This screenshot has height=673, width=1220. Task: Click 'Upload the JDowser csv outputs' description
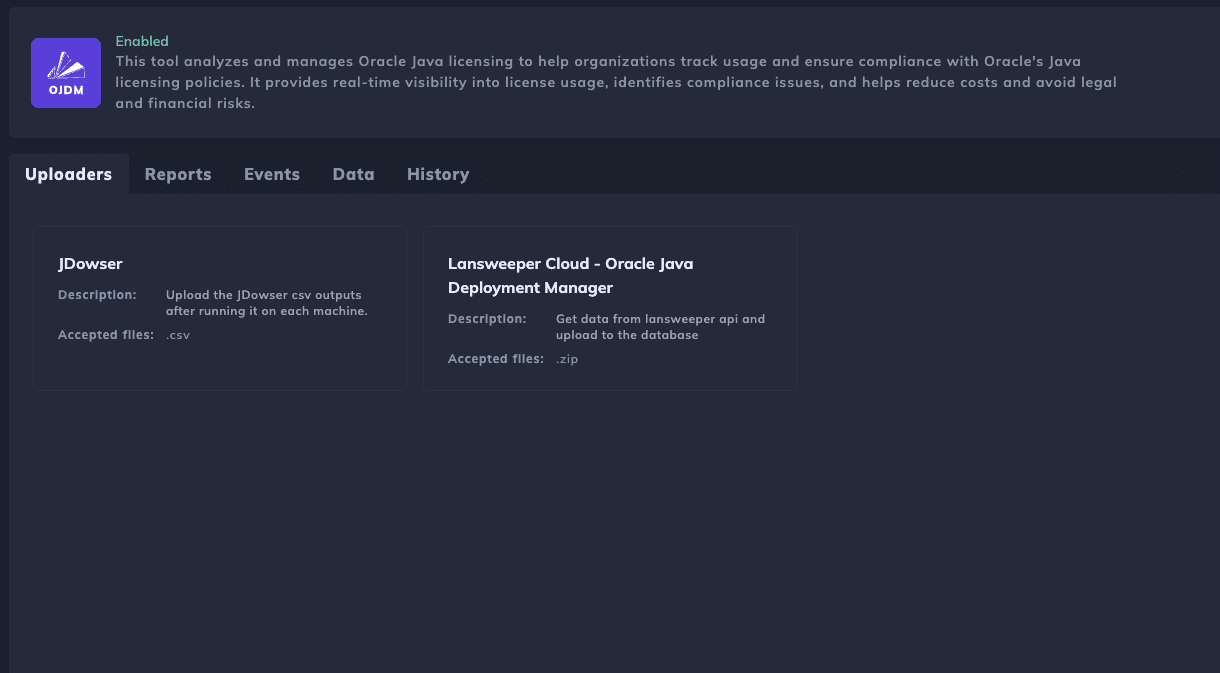(267, 303)
